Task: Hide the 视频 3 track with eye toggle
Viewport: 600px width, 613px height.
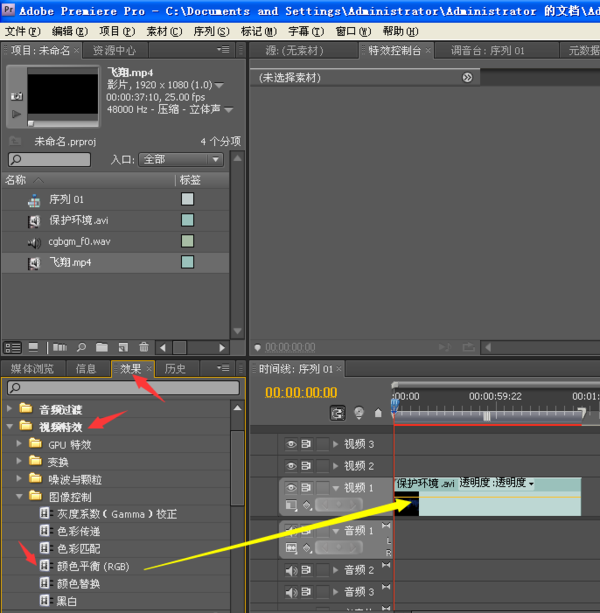Action: click(x=292, y=444)
